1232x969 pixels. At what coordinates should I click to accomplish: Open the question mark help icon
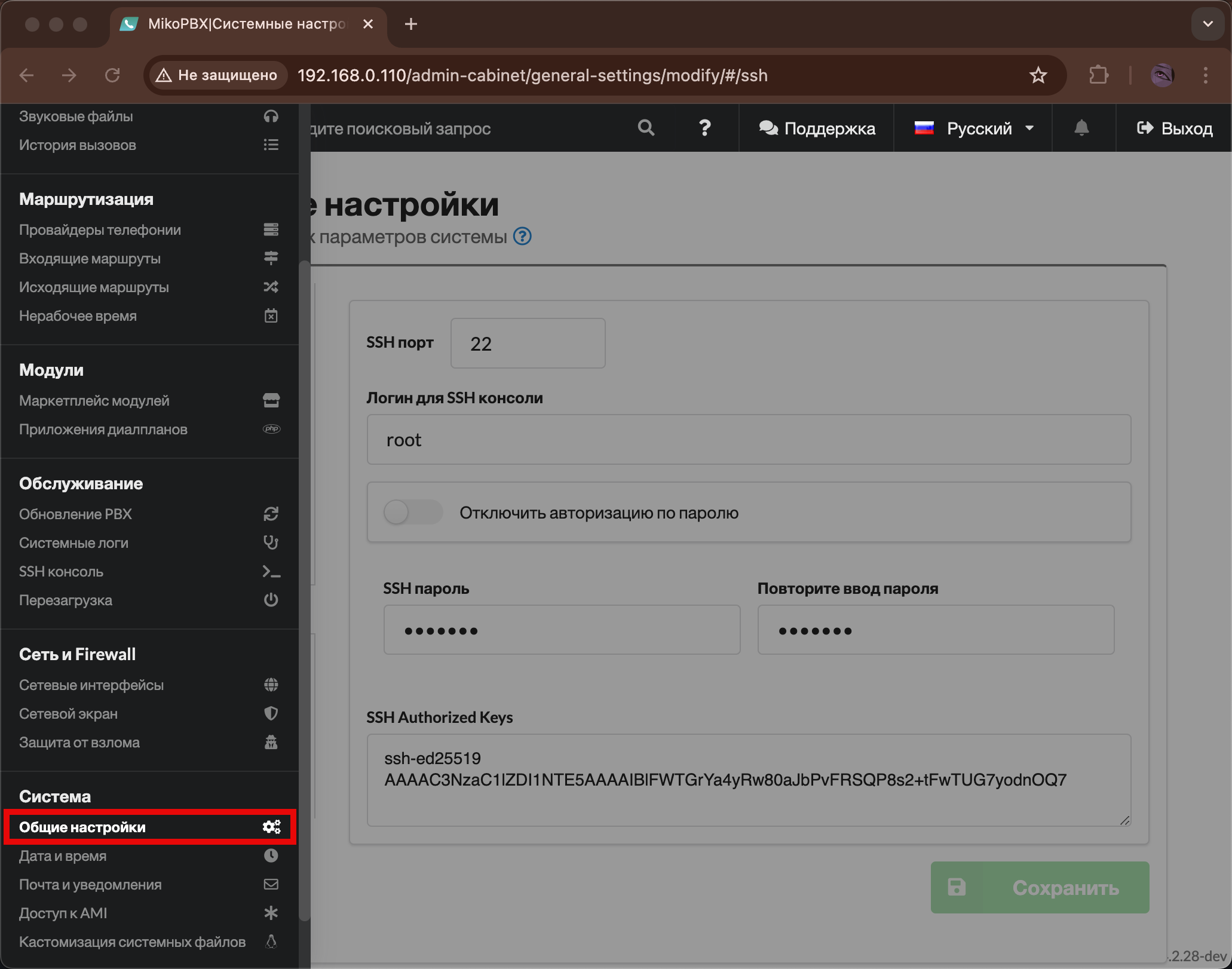pyautogui.click(x=705, y=128)
